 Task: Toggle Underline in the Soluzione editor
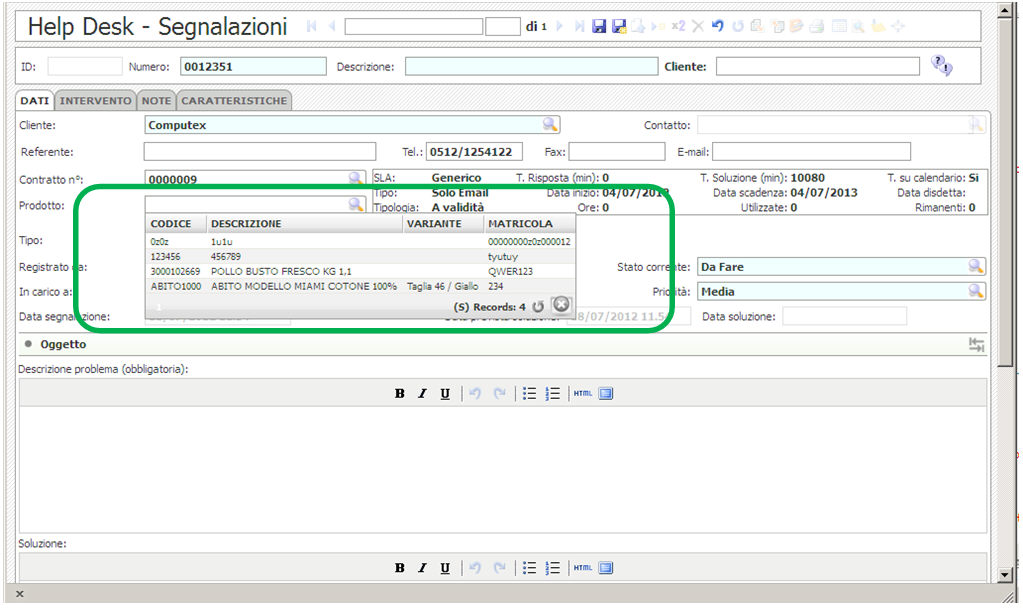pos(445,568)
